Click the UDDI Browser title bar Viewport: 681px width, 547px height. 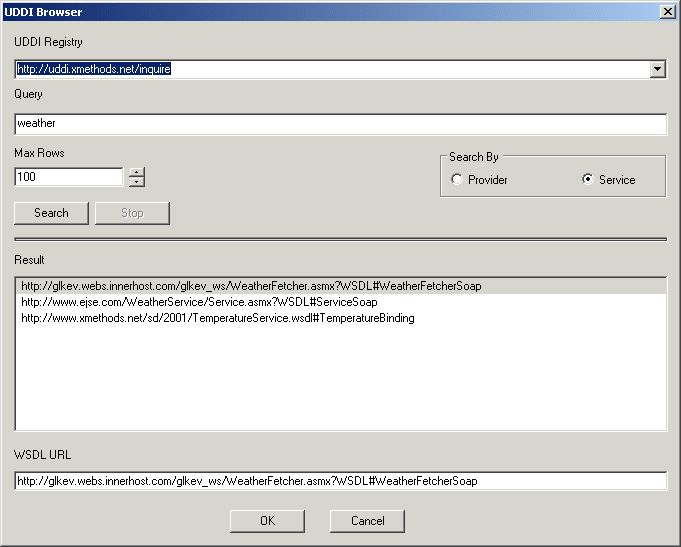(x=300, y=11)
